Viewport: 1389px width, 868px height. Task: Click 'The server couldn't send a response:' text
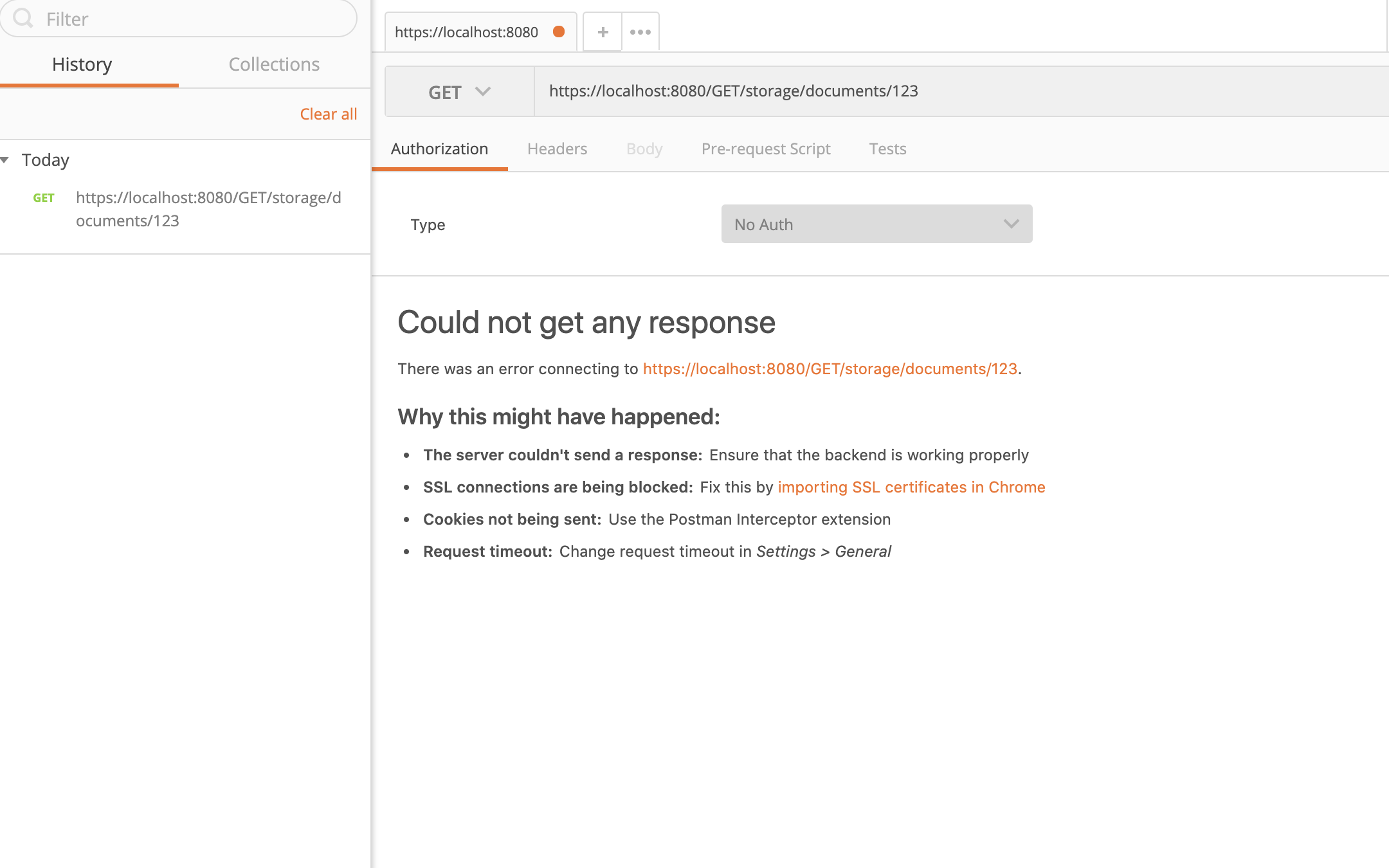click(x=563, y=455)
